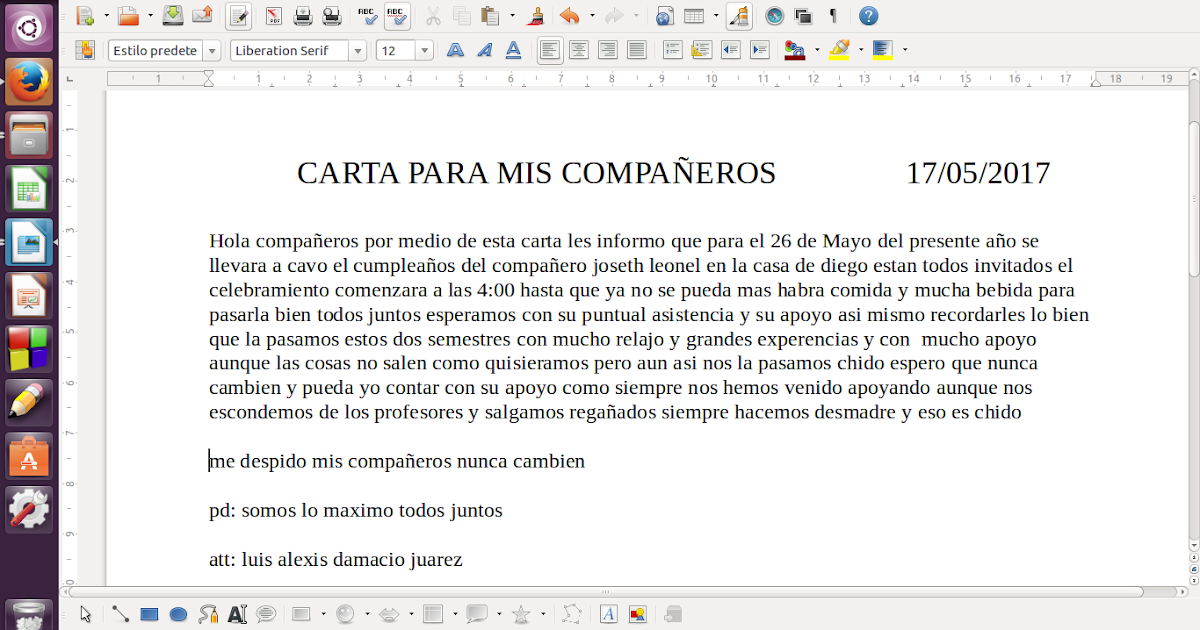Insert image From File icon
This screenshot has height=630, width=1200.
[637, 614]
